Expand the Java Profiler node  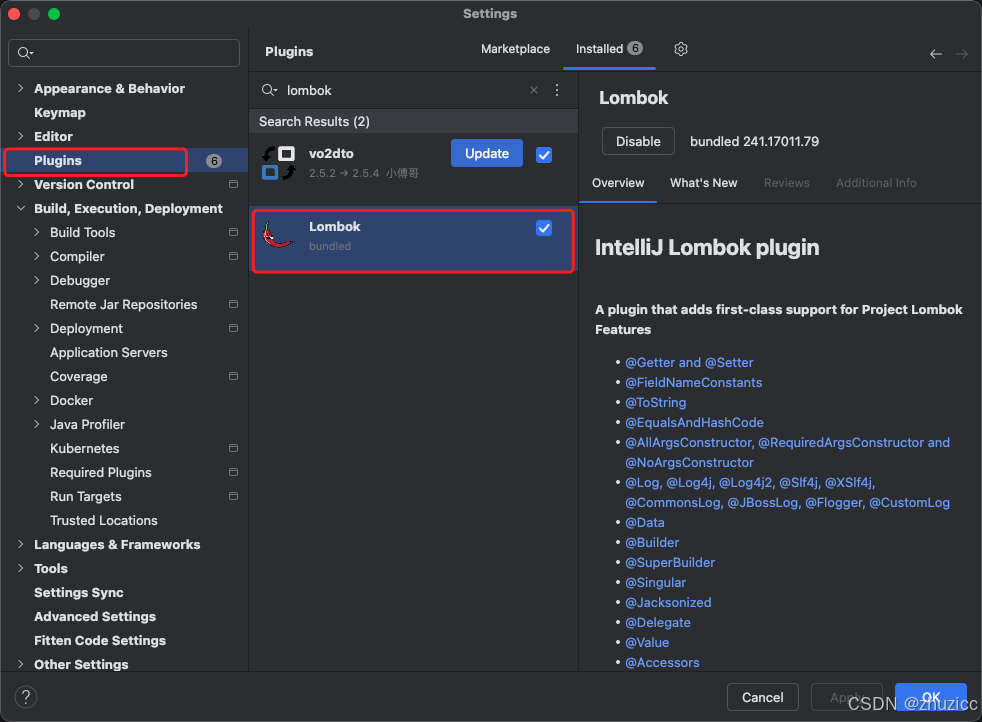pyautogui.click(x=36, y=424)
